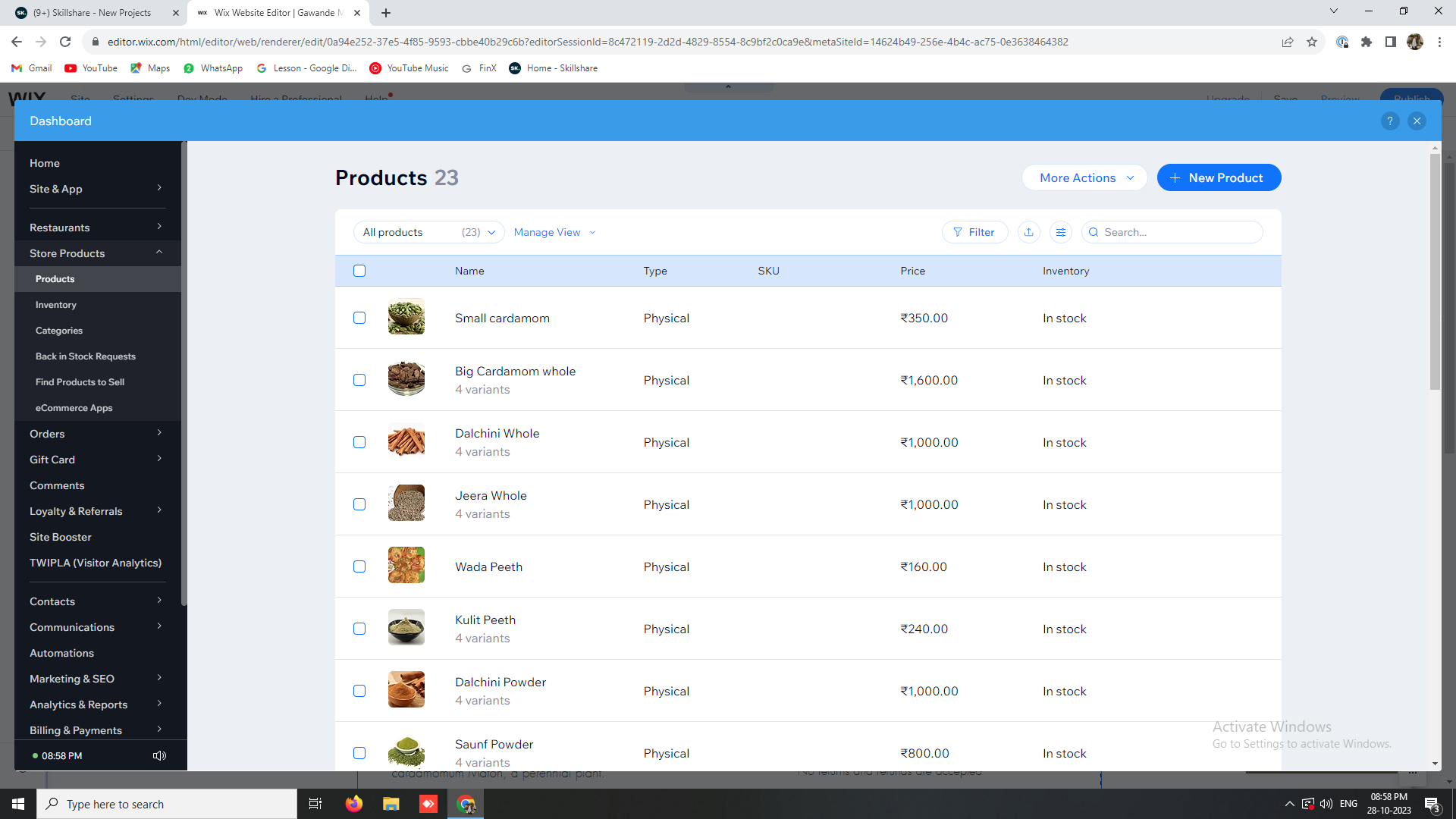Expand Gift Card sidebar section
The height and width of the screenshot is (819, 1456).
(97, 460)
